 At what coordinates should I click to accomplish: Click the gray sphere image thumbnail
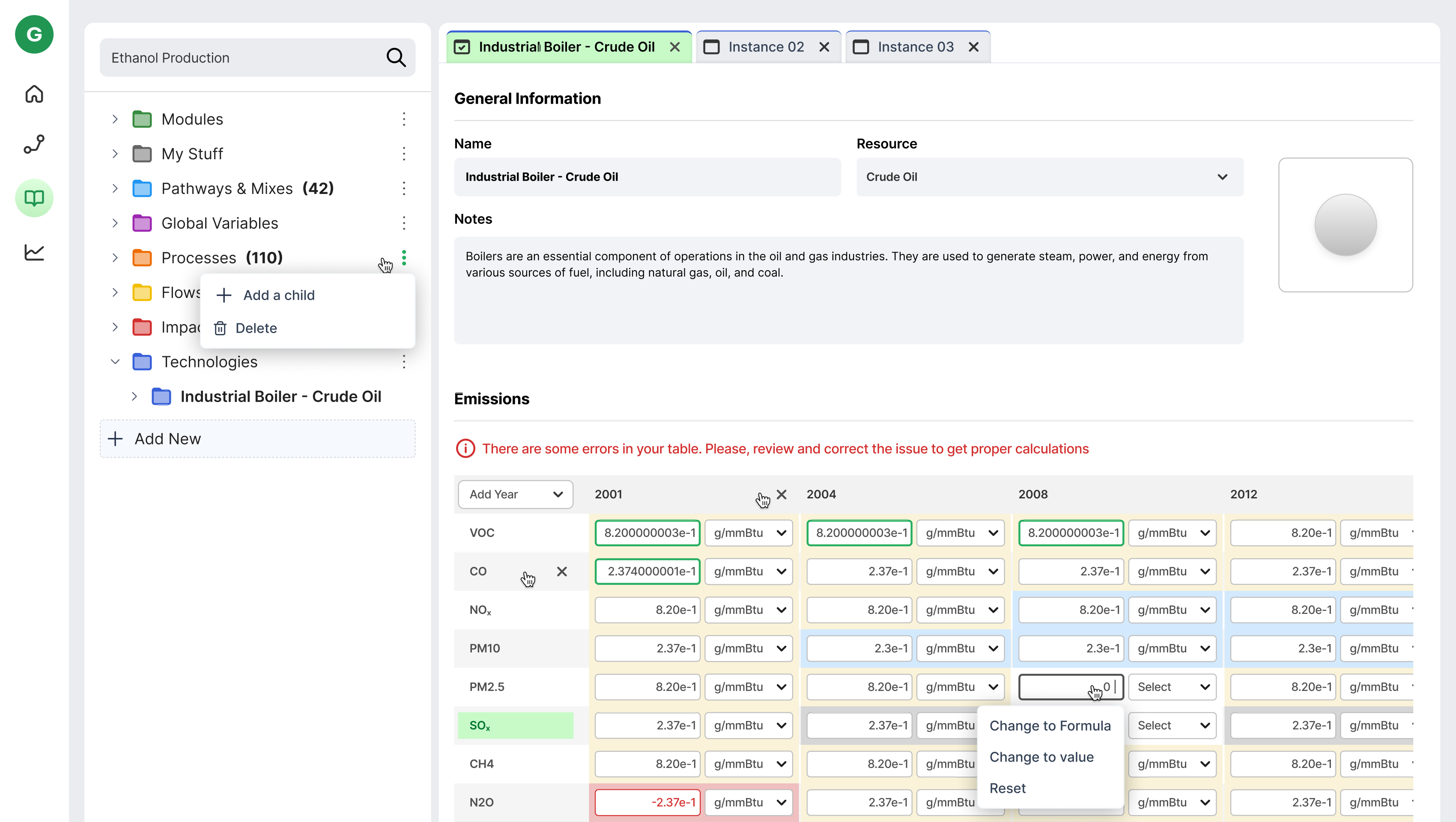point(1346,225)
